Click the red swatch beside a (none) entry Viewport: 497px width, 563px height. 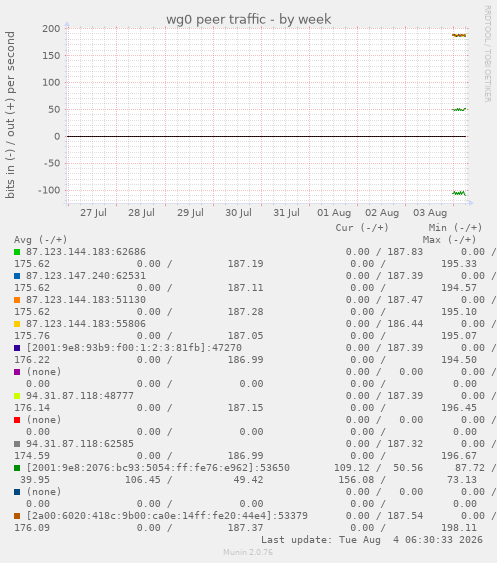[17, 420]
